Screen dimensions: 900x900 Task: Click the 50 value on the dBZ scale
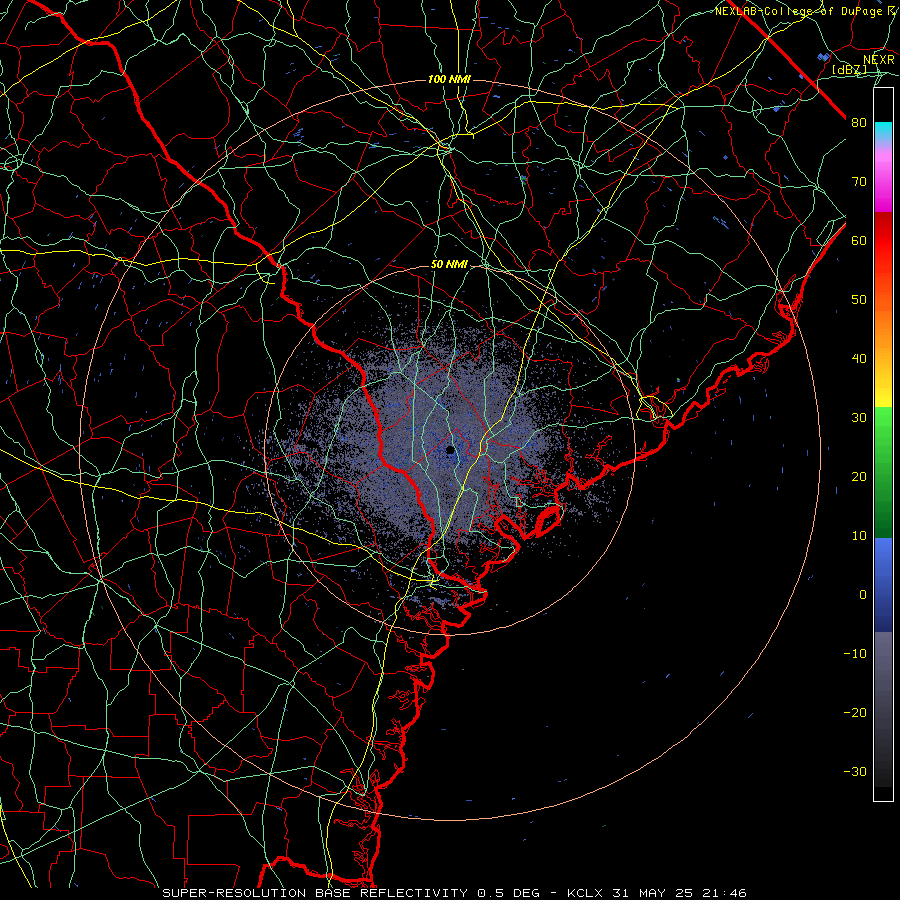tap(859, 300)
